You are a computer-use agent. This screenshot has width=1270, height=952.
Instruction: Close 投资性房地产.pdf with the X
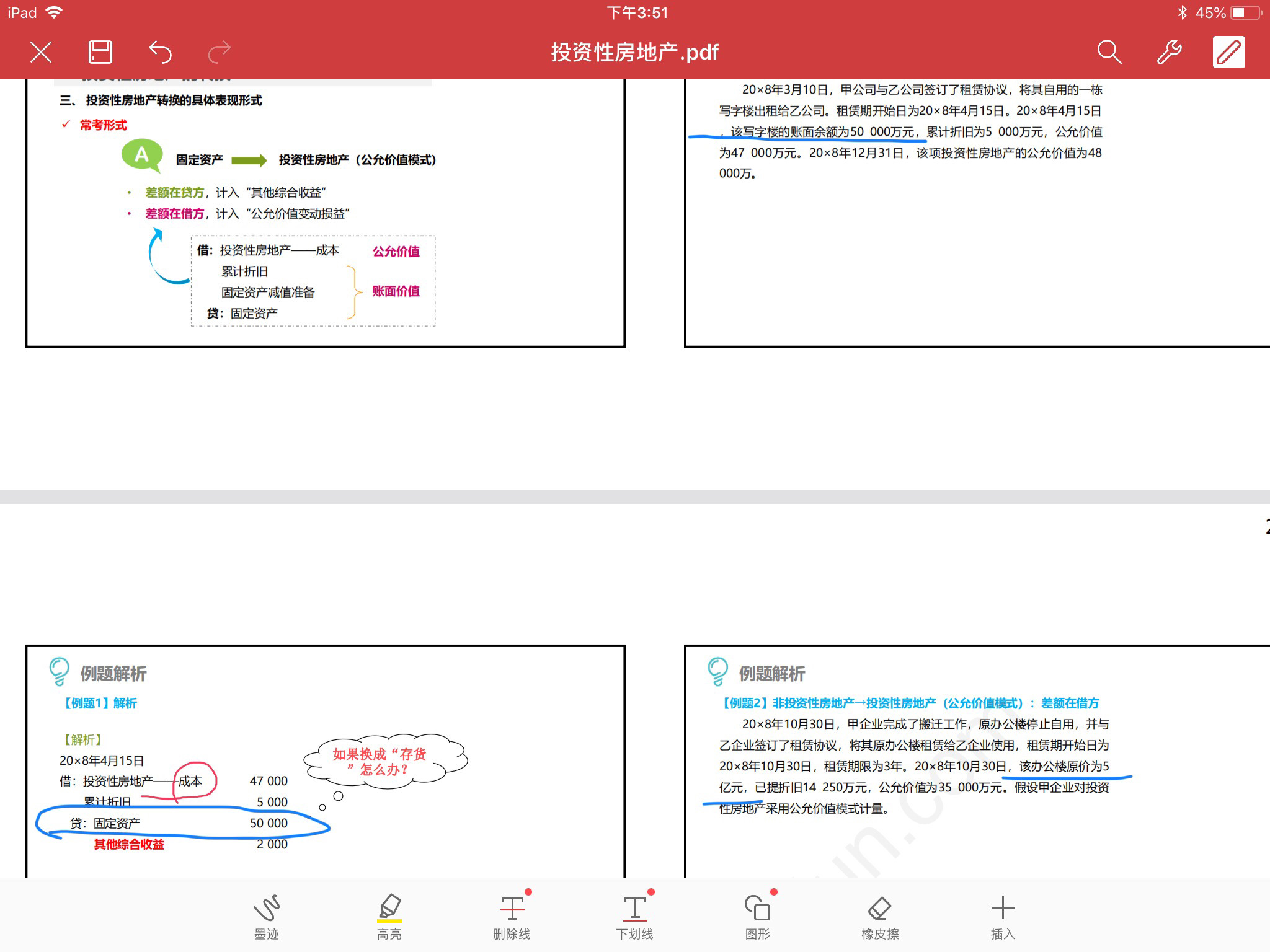pos(40,52)
